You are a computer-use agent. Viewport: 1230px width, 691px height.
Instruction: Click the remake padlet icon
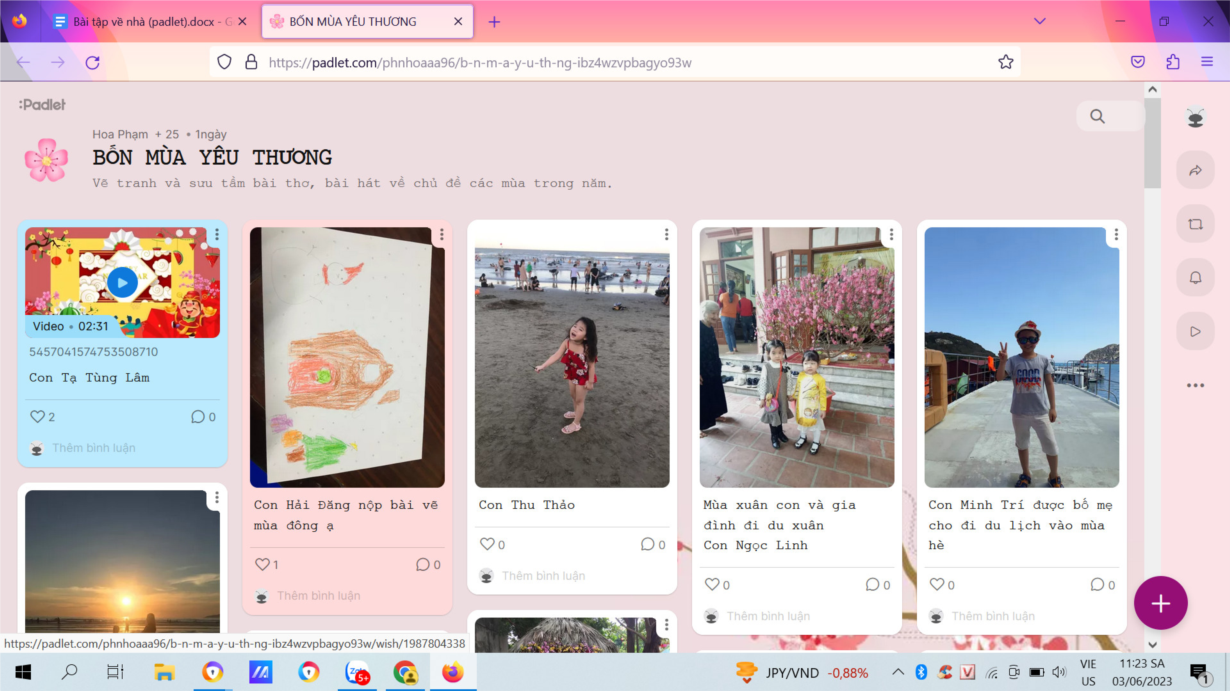tap(1195, 225)
